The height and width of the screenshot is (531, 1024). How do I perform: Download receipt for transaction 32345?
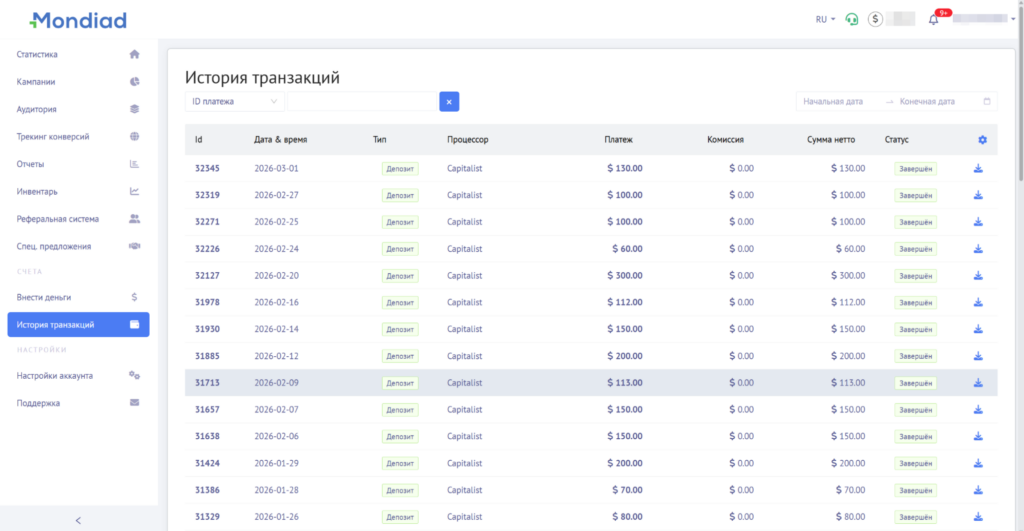978,168
